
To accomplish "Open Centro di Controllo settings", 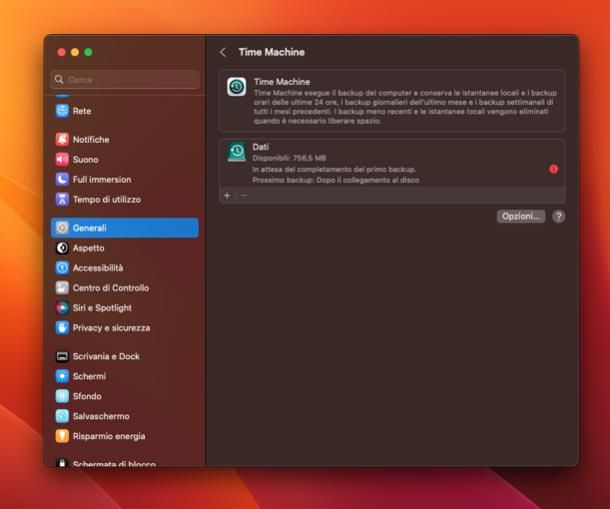I will [125, 288].
